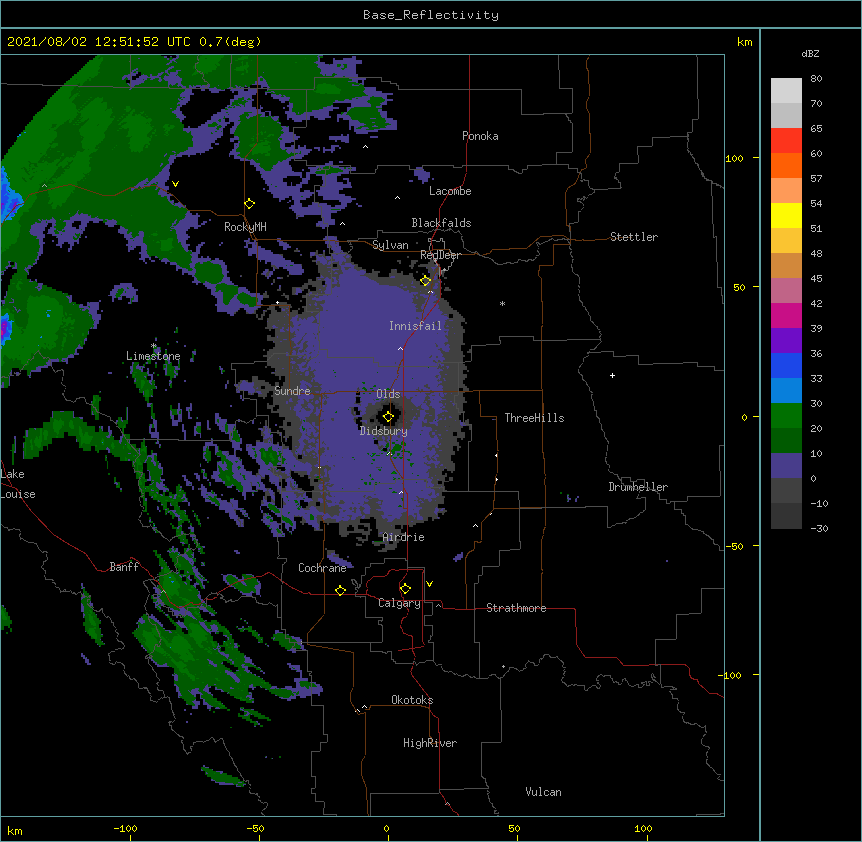Click the HighRiver city label

pyautogui.click(x=430, y=743)
